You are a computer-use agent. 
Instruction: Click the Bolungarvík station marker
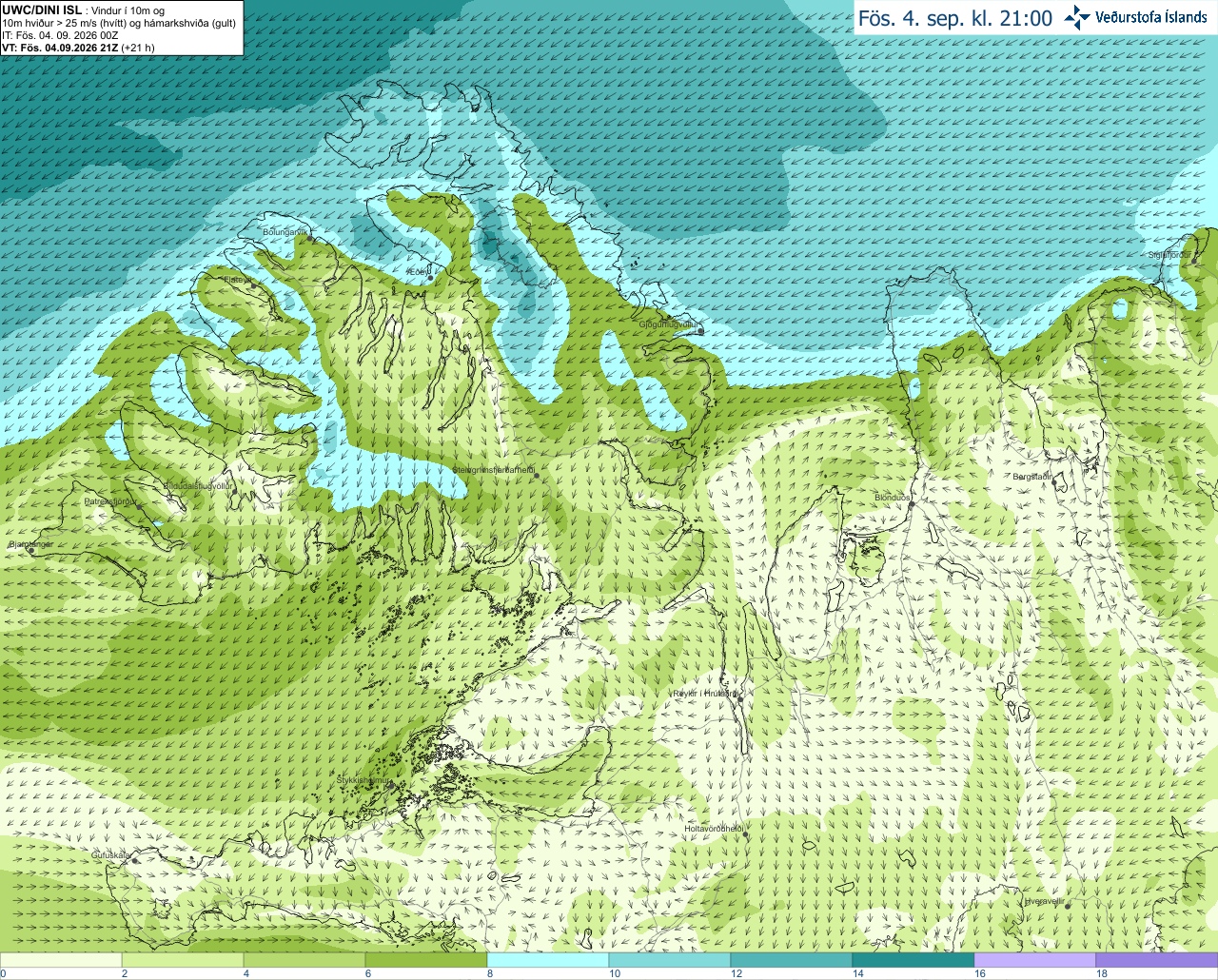point(309,239)
